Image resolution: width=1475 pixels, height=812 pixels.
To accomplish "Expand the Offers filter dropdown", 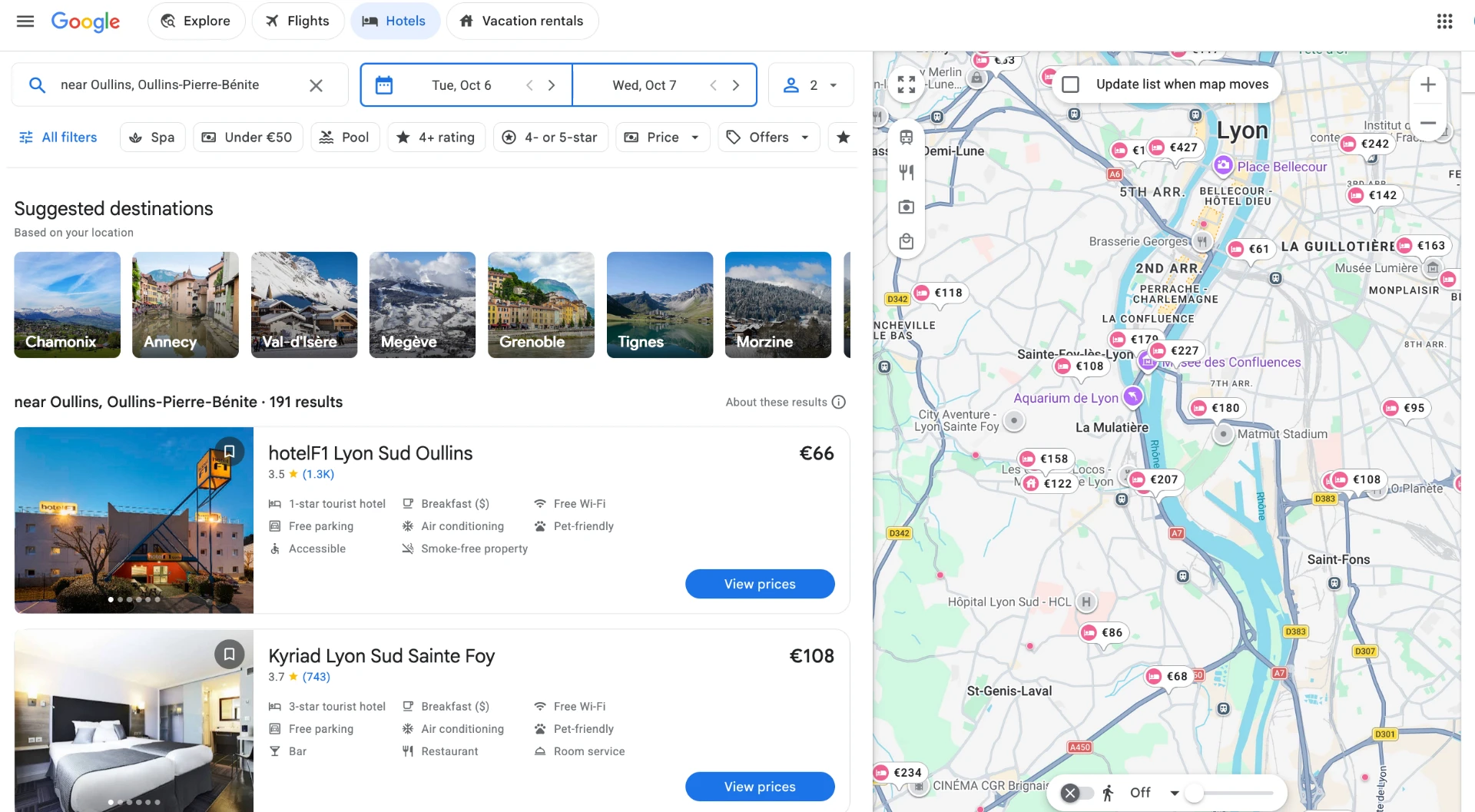I will click(x=768, y=138).
